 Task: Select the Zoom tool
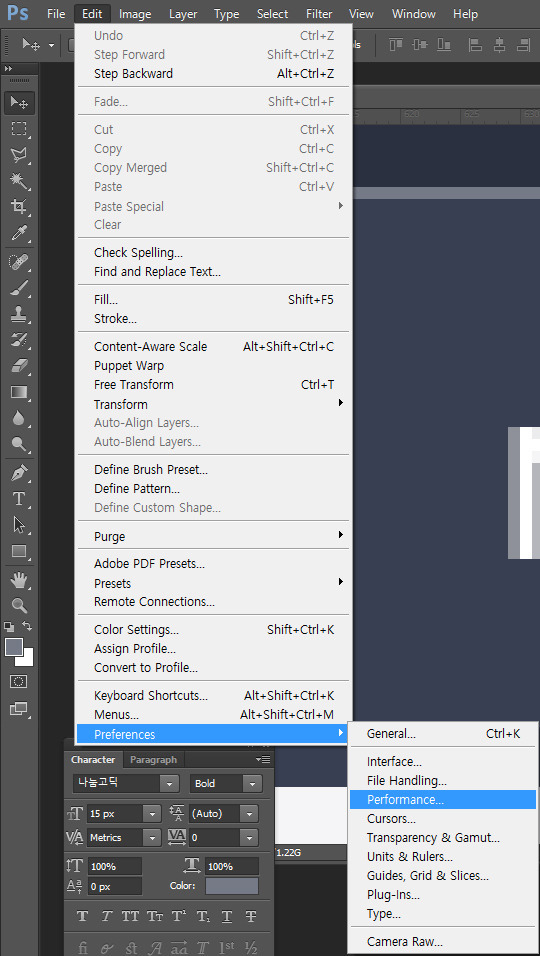[x=19, y=605]
